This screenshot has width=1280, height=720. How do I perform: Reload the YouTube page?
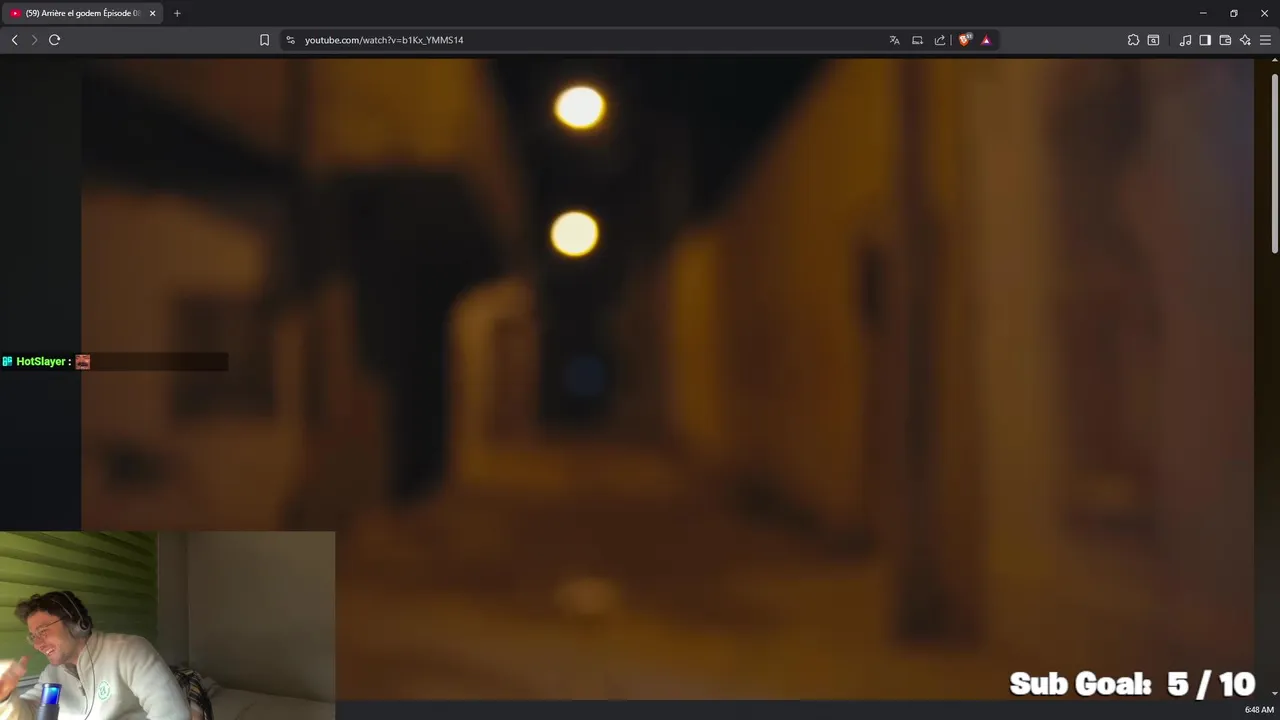click(x=55, y=40)
